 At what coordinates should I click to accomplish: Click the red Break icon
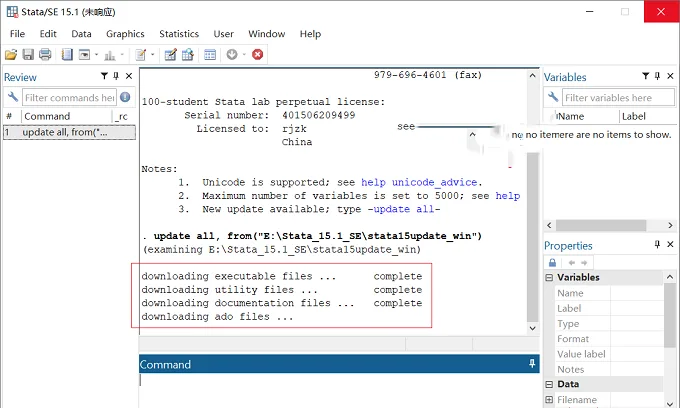click(258, 55)
